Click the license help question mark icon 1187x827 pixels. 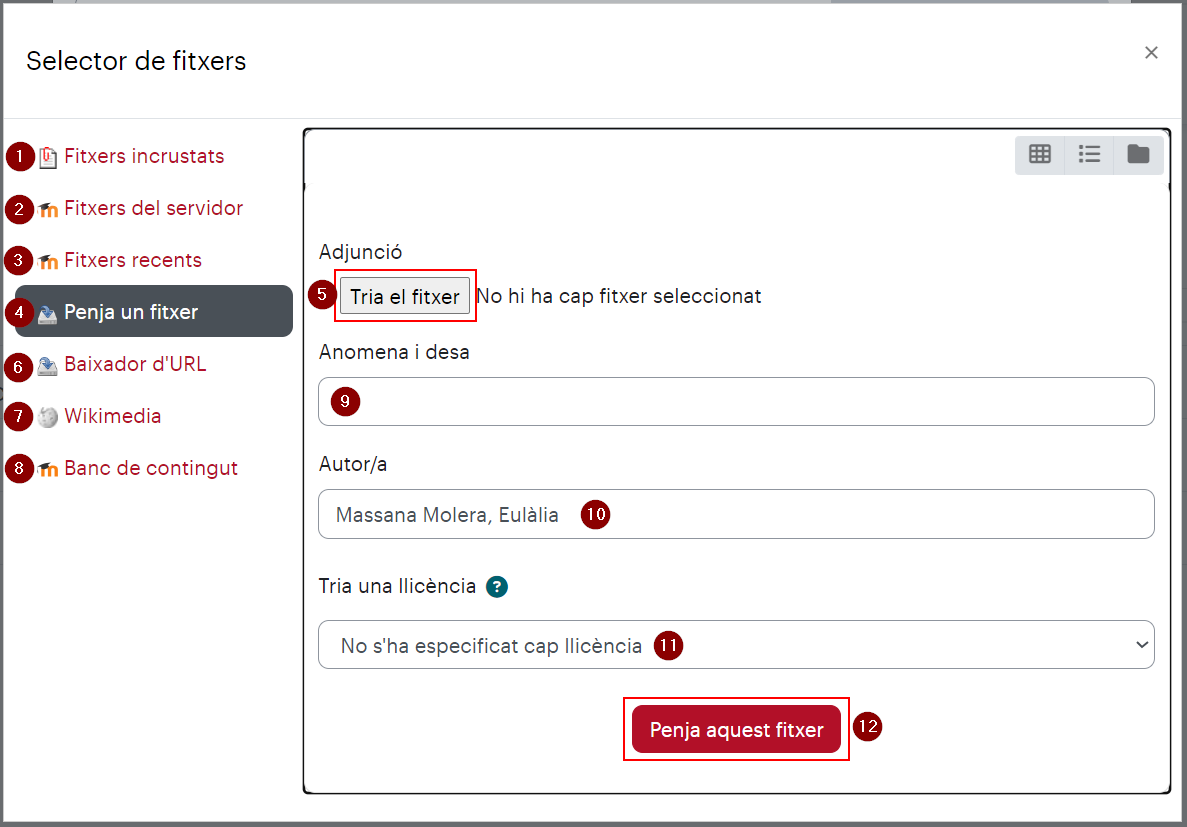coord(497,587)
